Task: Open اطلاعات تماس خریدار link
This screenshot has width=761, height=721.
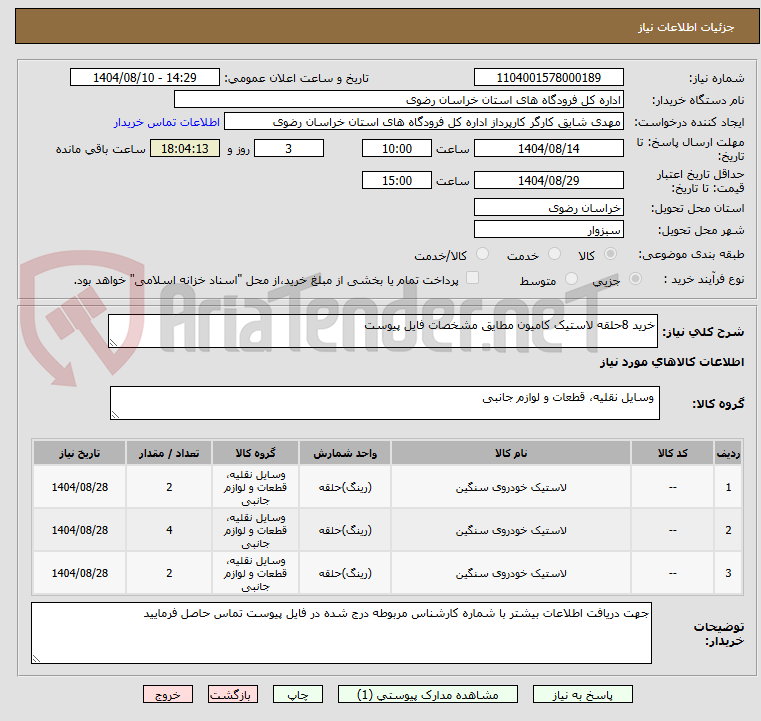Action: (x=167, y=122)
